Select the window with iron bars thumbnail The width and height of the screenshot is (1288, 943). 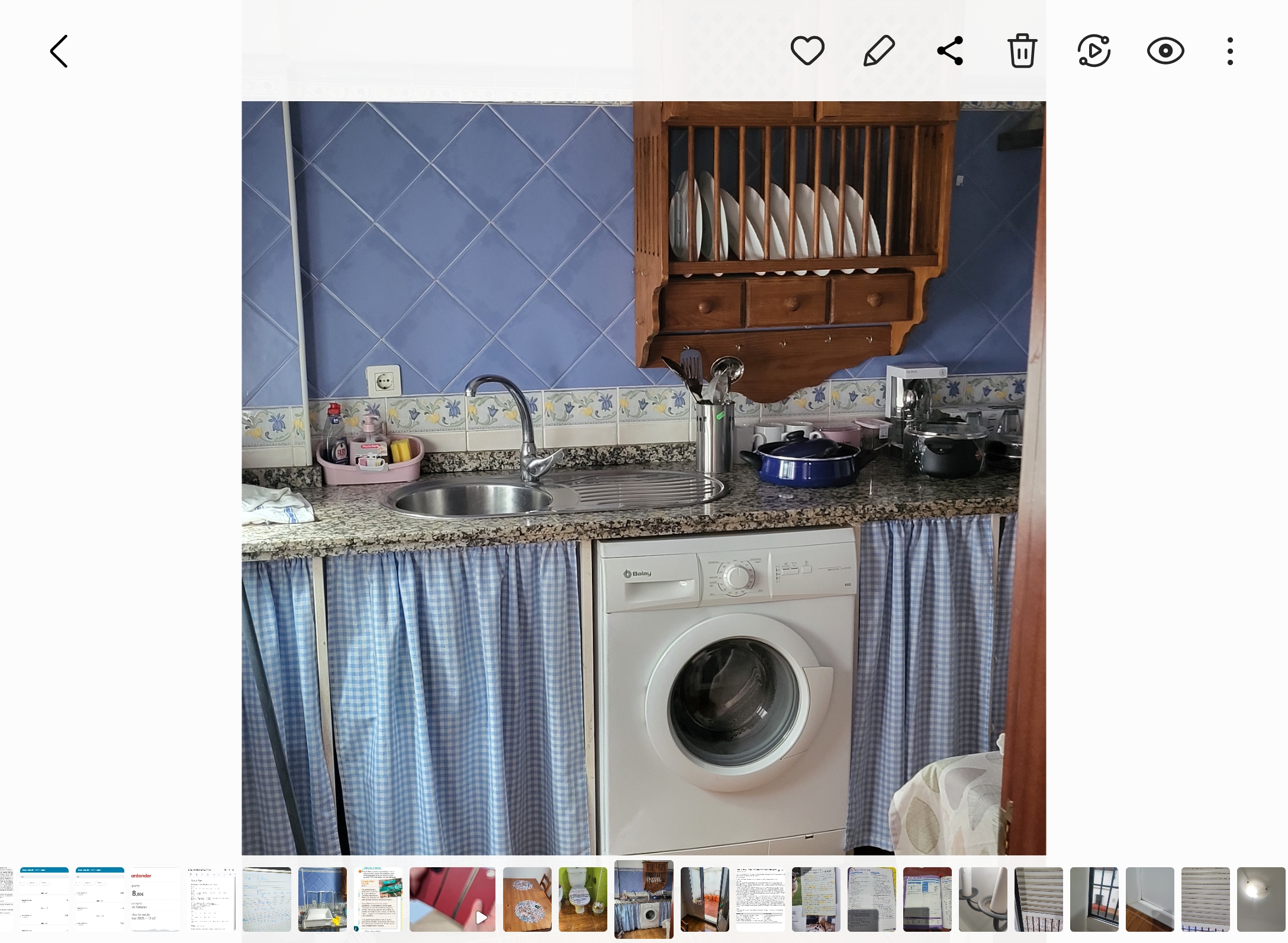(x=1094, y=899)
